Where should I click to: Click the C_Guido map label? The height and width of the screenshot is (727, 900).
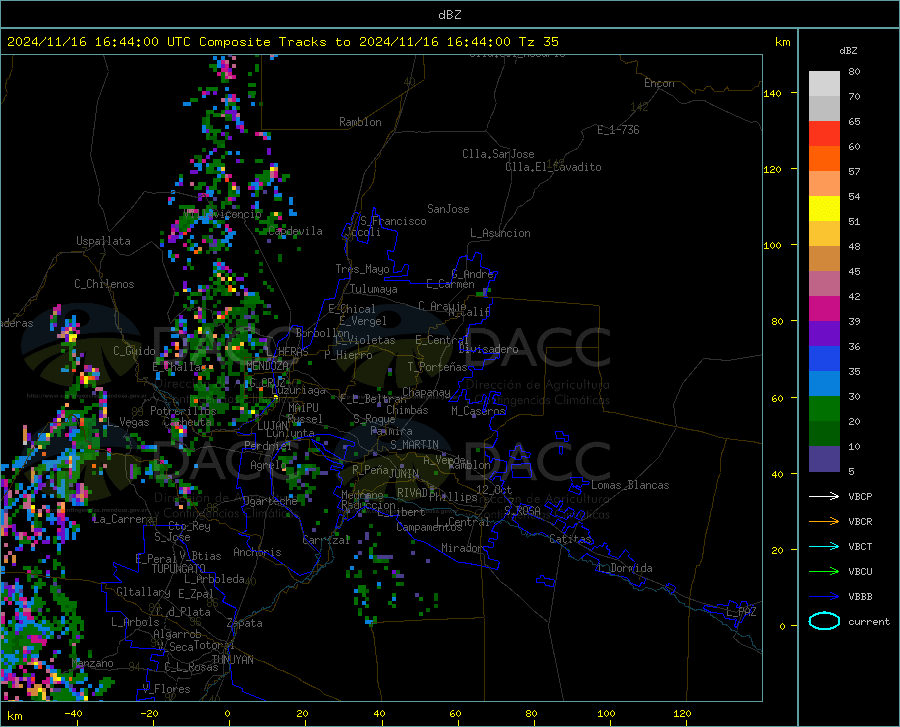click(134, 351)
